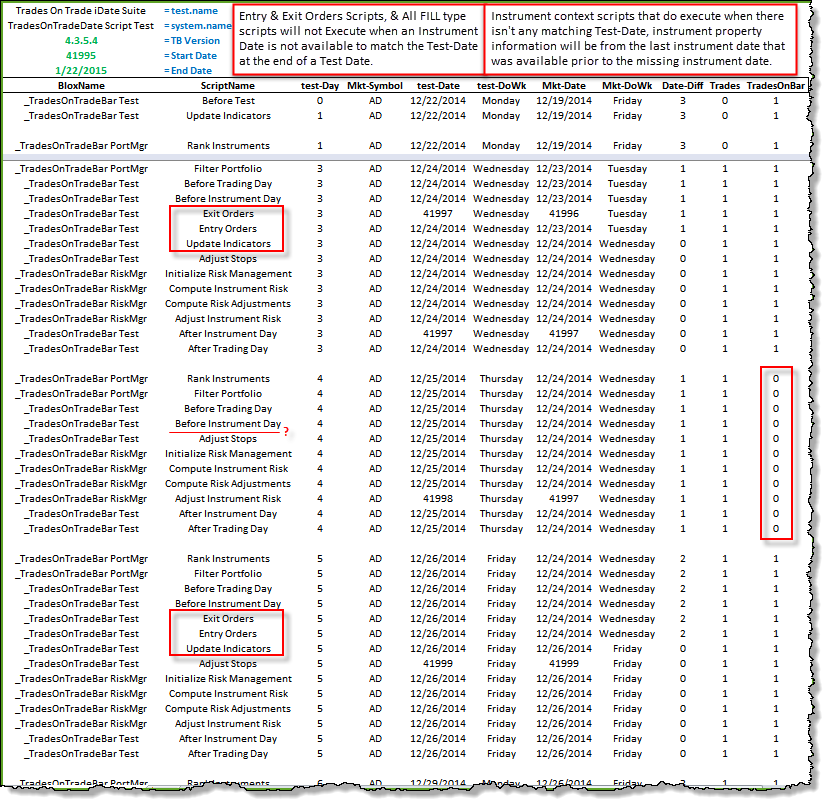The width and height of the screenshot is (830, 806).
Task: Select the '= End Date' label cell
Action: click(190, 70)
